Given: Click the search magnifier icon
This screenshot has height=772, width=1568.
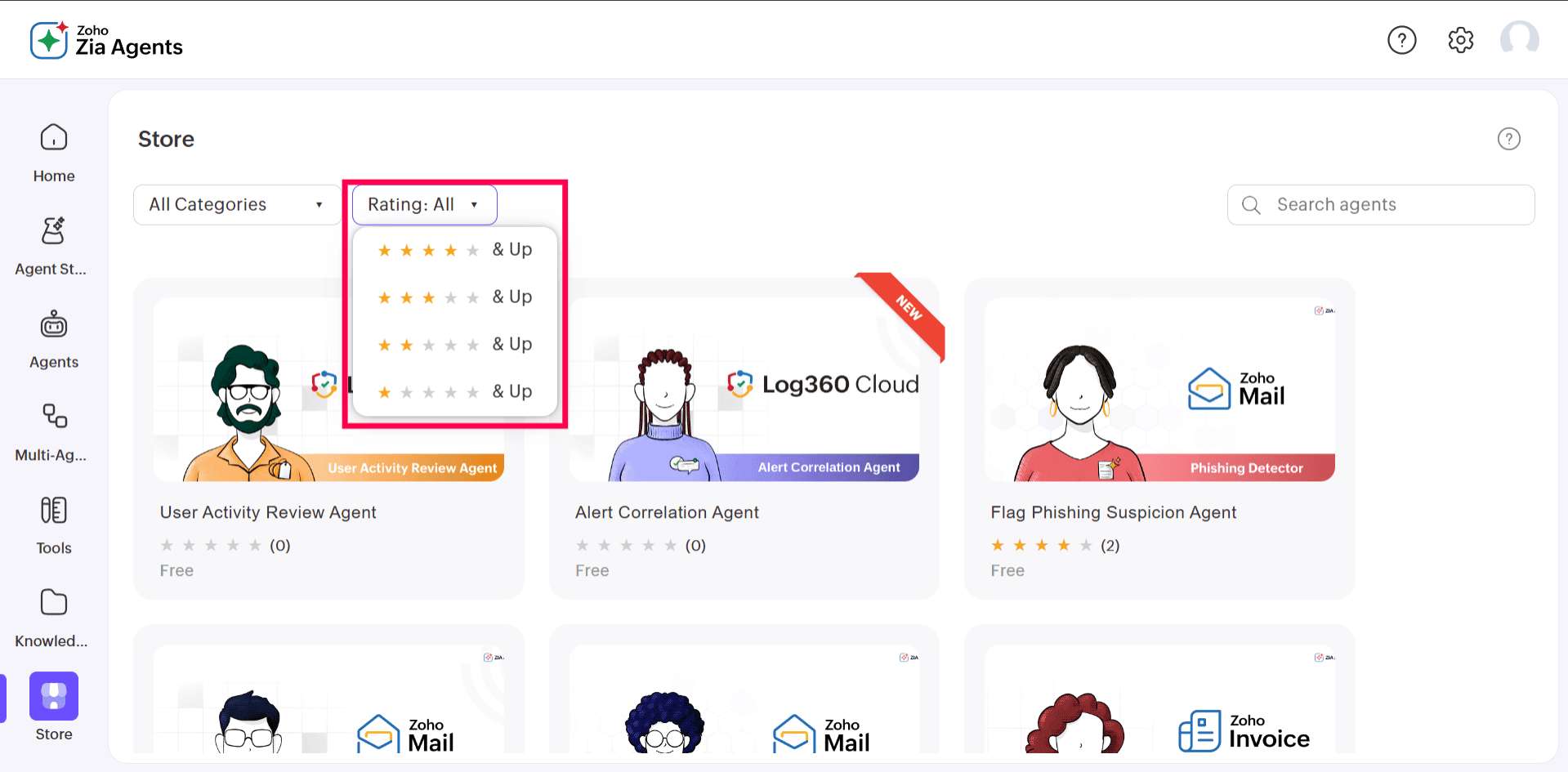Looking at the screenshot, I should (x=1251, y=205).
